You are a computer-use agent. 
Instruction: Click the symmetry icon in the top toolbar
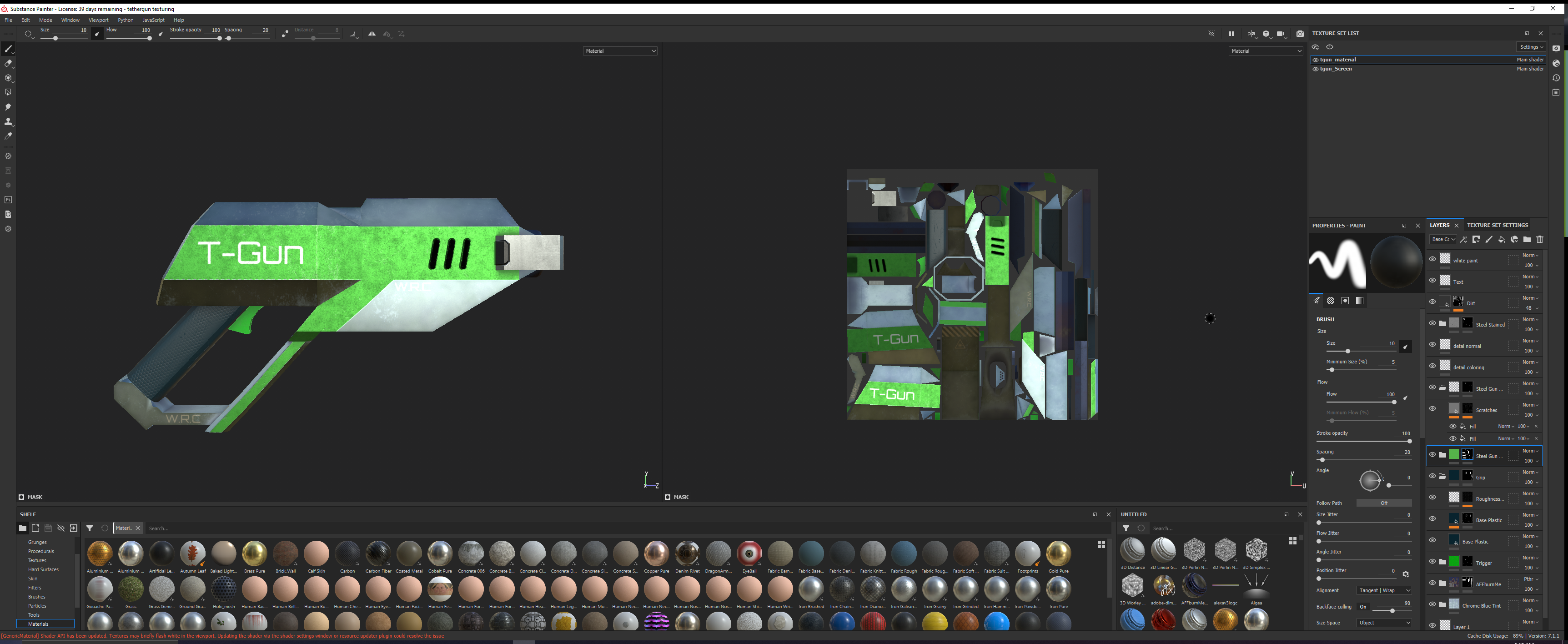point(372,34)
